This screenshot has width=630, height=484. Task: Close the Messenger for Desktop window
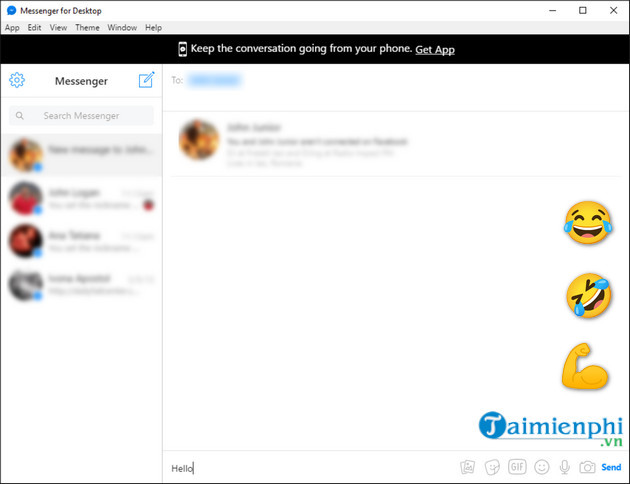(614, 10)
